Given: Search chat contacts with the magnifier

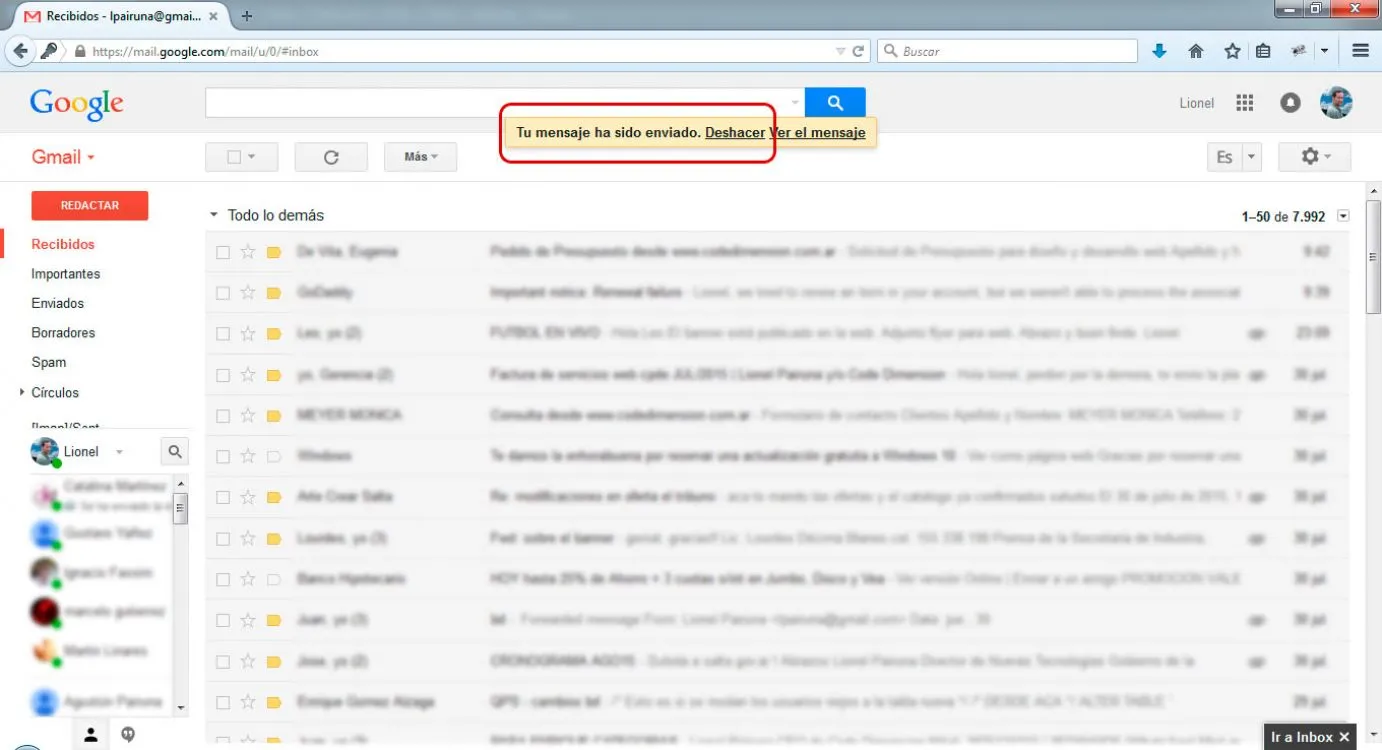Looking at the screenshot, I should coord(175,452).
